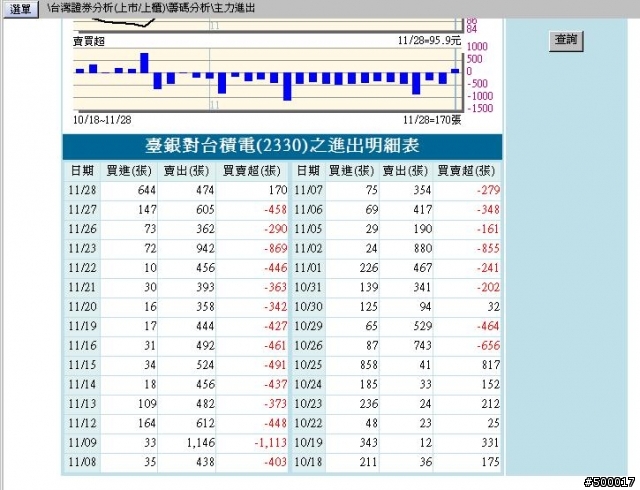Select net value -161 for 11/05
The height and width of the screenshot is (490, 640).
[488, 229]
